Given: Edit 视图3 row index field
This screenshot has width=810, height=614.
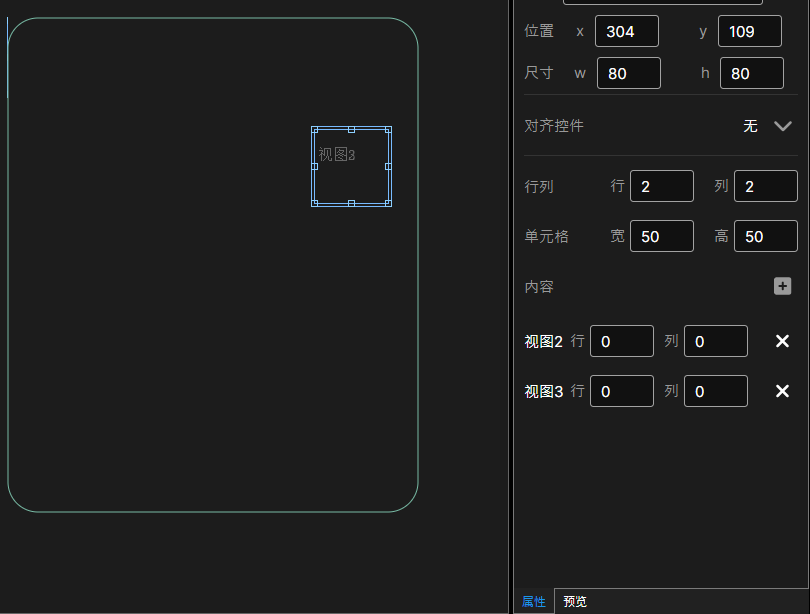Looking at the screenshot, I should (x=622, y=391).
